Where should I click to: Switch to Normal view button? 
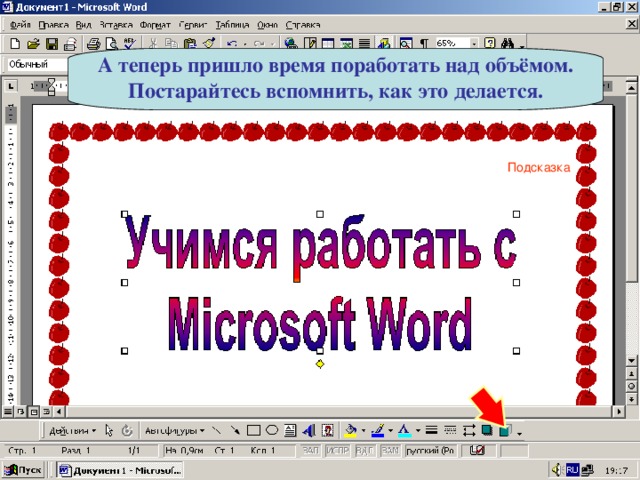pos(7,411)
